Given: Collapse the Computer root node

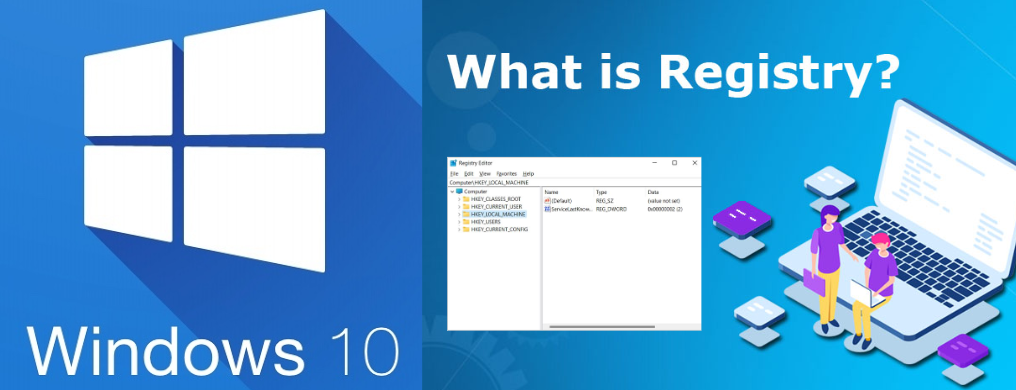Looking at the screenshot, I should click(x=452, y=192).
